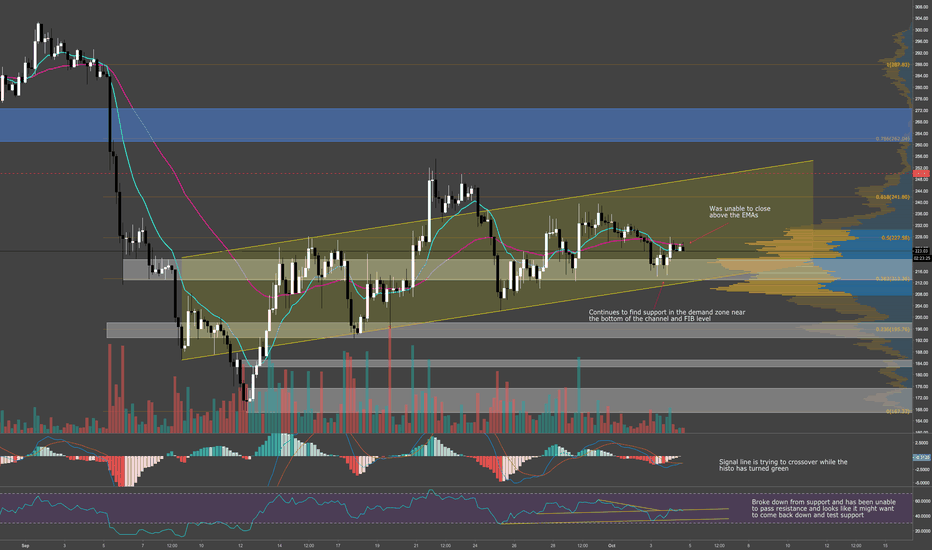Image resolution: width=932 pixels, height=550 pixels.
Task: Click the 0.786(262.04) Fibonacci level label
Action: (x=892, y=139)
